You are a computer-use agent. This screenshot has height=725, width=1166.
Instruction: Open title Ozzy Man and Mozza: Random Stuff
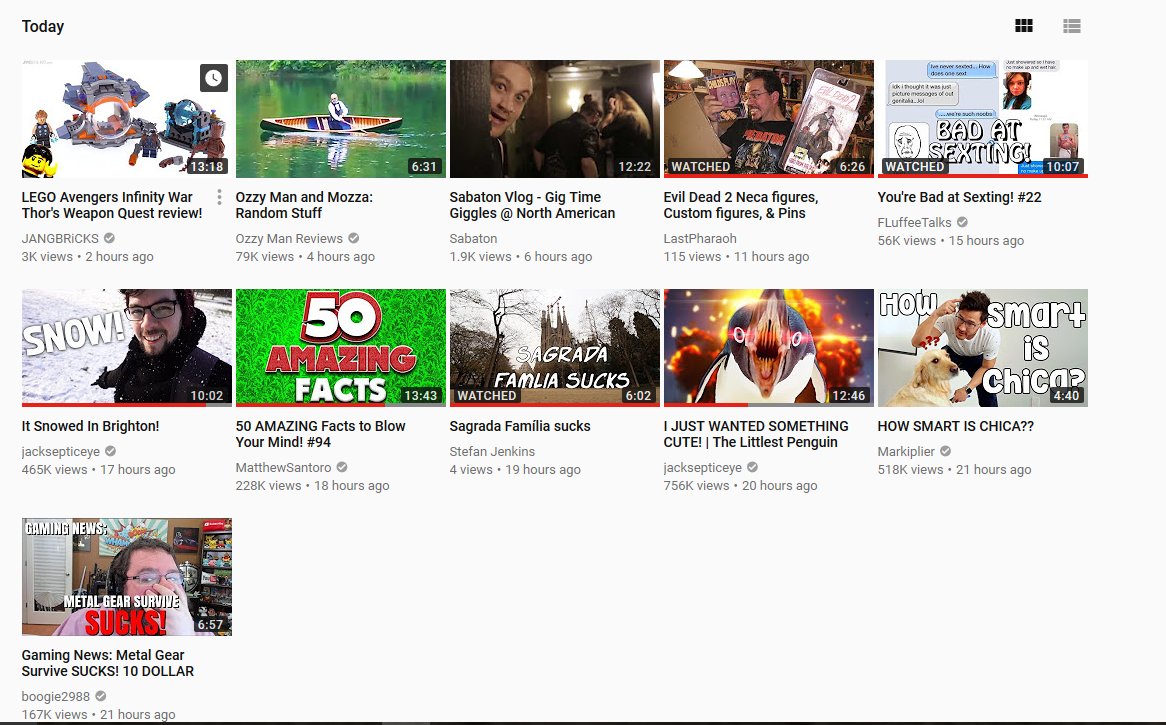304,205
